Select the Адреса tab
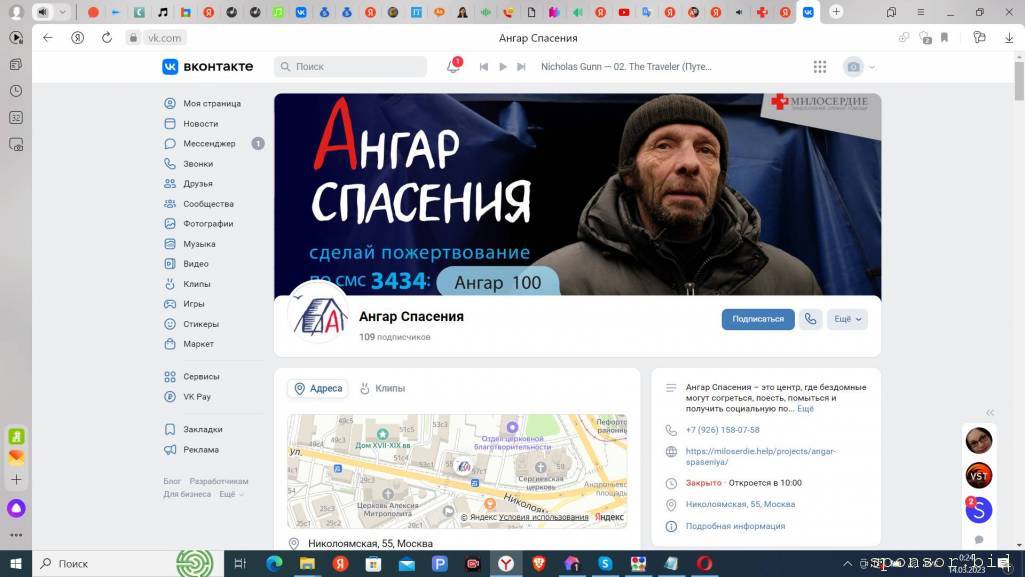 point(318,388)
